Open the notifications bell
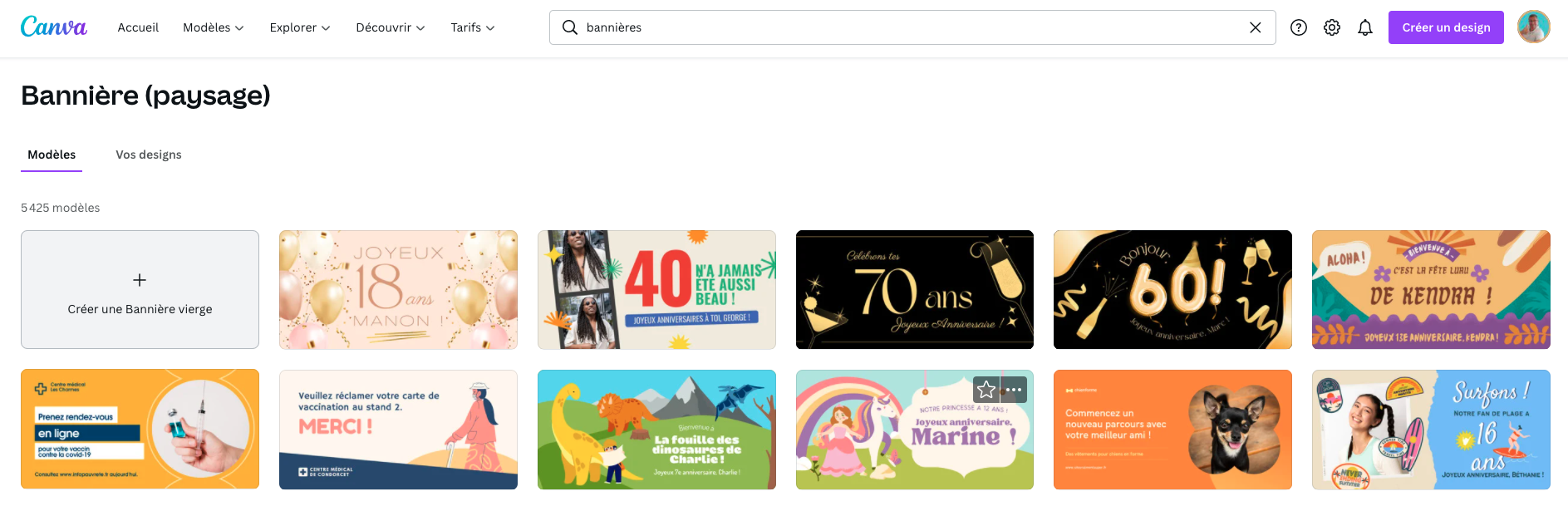This screenshot has height=506, width=1568. [x=1365, y=27]
